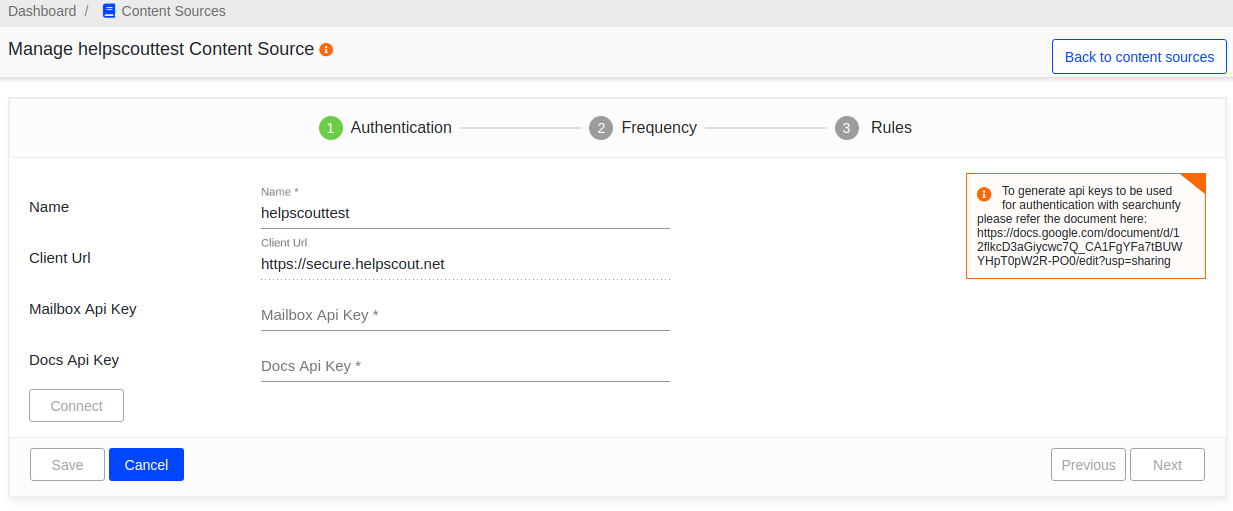The image size is (1233, 511).
Task: Click the step 3 Rules circle
Action: pyautogui.click(x=847, y=128)
